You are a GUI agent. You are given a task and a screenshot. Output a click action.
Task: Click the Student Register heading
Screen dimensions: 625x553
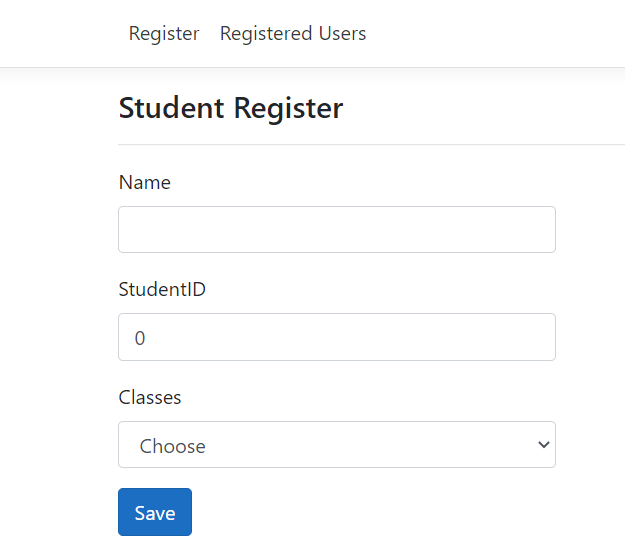pos(231,108)
